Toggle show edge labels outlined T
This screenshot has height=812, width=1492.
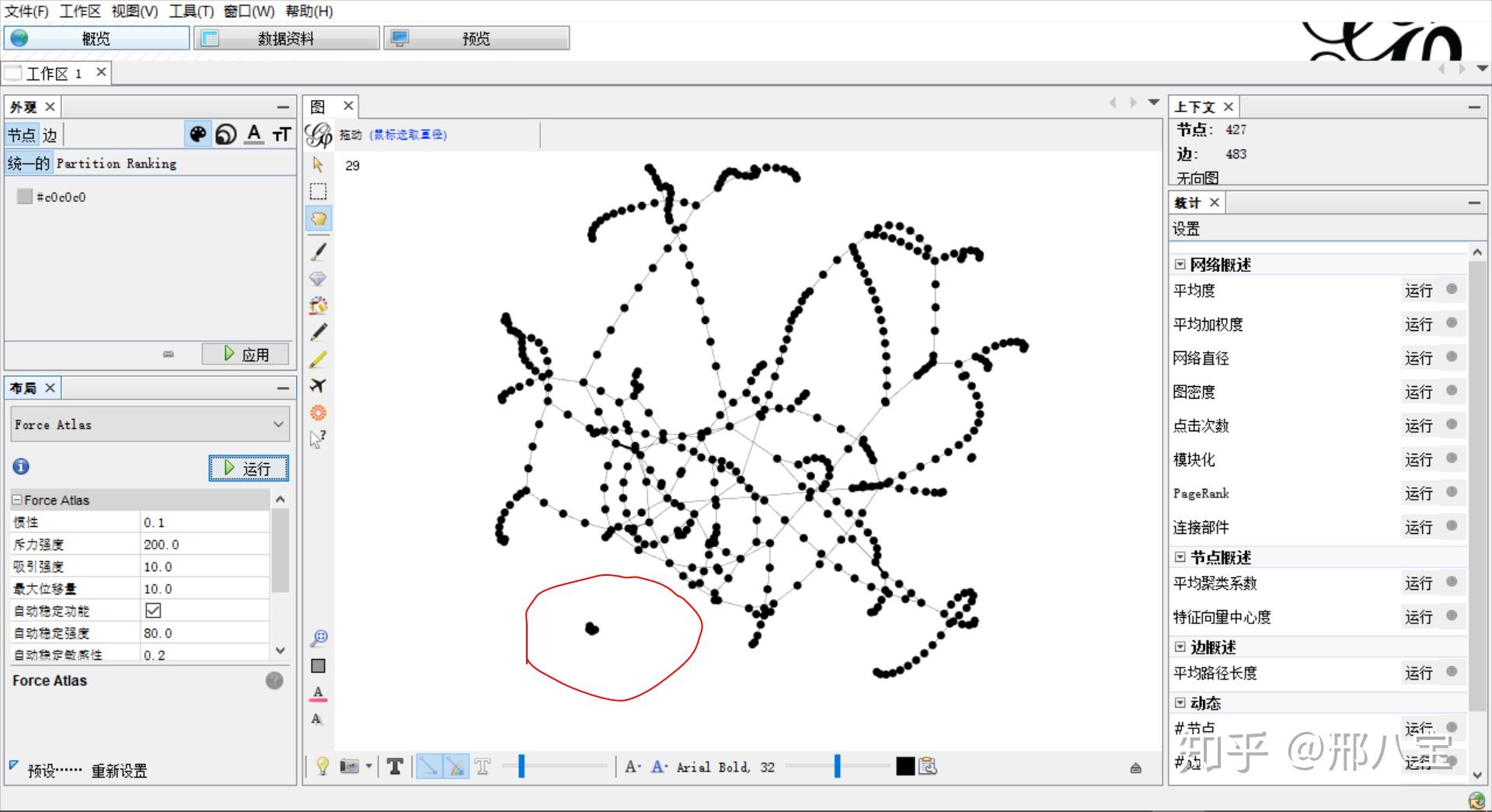click(x=483, y=767)
